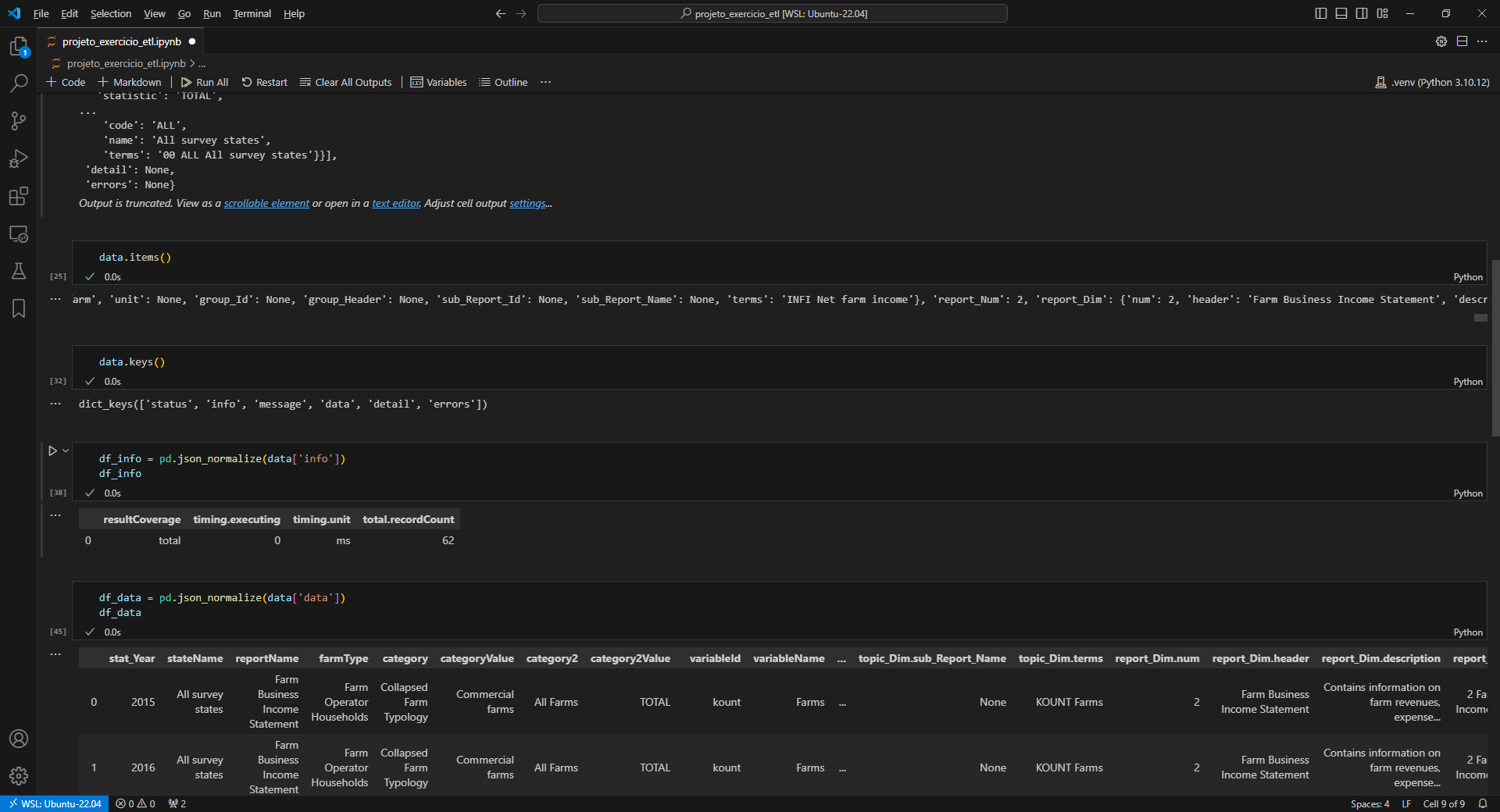The width and height of the screenshot is (1500, 812).
Task: Expand breadcrumb ellipsis after projeto_exercicio_etl.ipynb
Action: click(x=202, y=64)
